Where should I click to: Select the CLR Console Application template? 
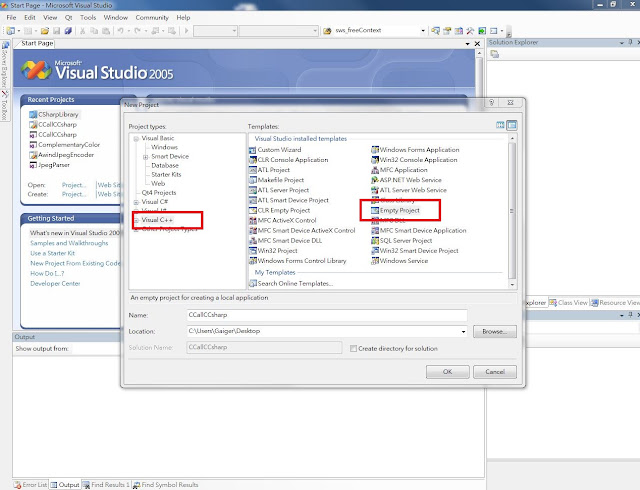(x=289, y=160)
